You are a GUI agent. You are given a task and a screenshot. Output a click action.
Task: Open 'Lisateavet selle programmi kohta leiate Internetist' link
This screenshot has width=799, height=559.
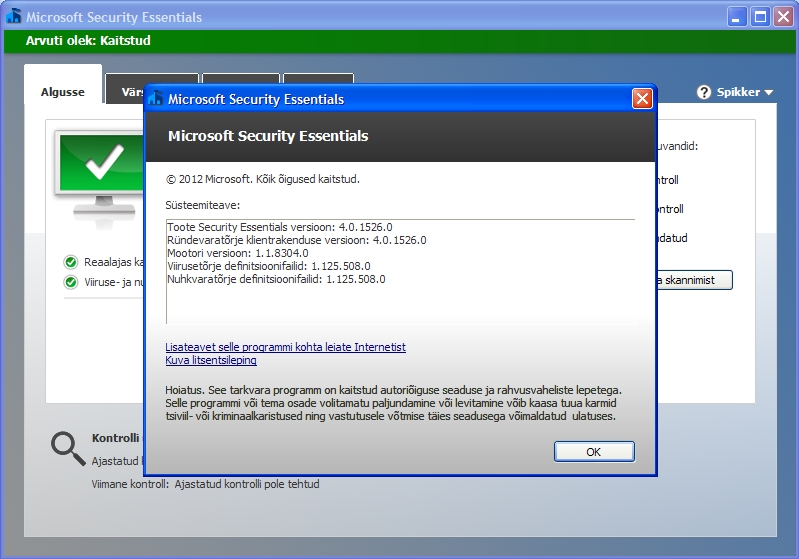coord(285,347)
